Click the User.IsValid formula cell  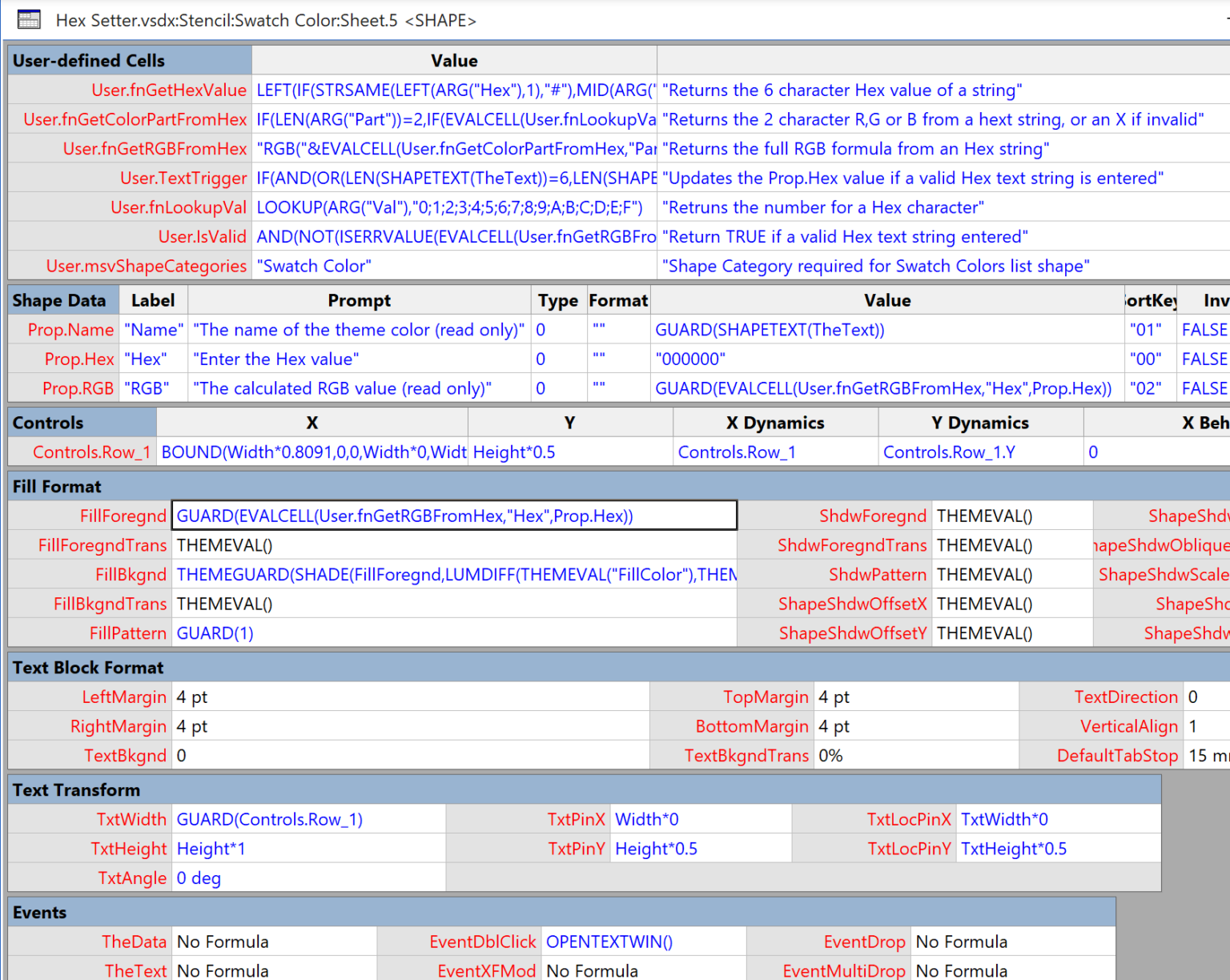[x=453, y=236]
